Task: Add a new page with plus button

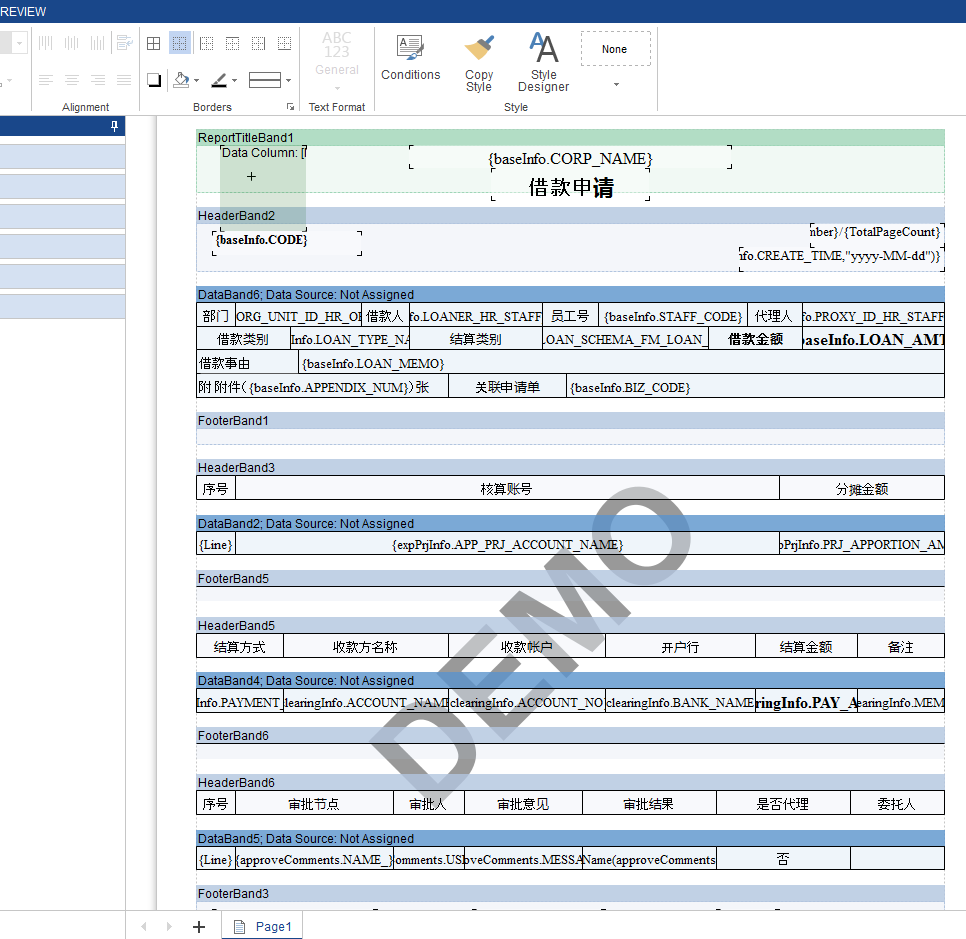Action: (x=199, y=927)
